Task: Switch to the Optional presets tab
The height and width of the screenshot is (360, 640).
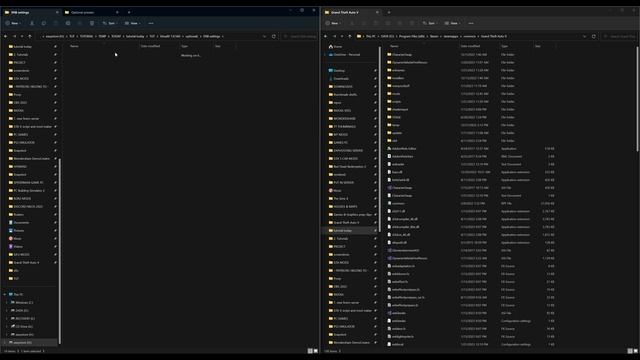Action: click(x=92, y=13)
